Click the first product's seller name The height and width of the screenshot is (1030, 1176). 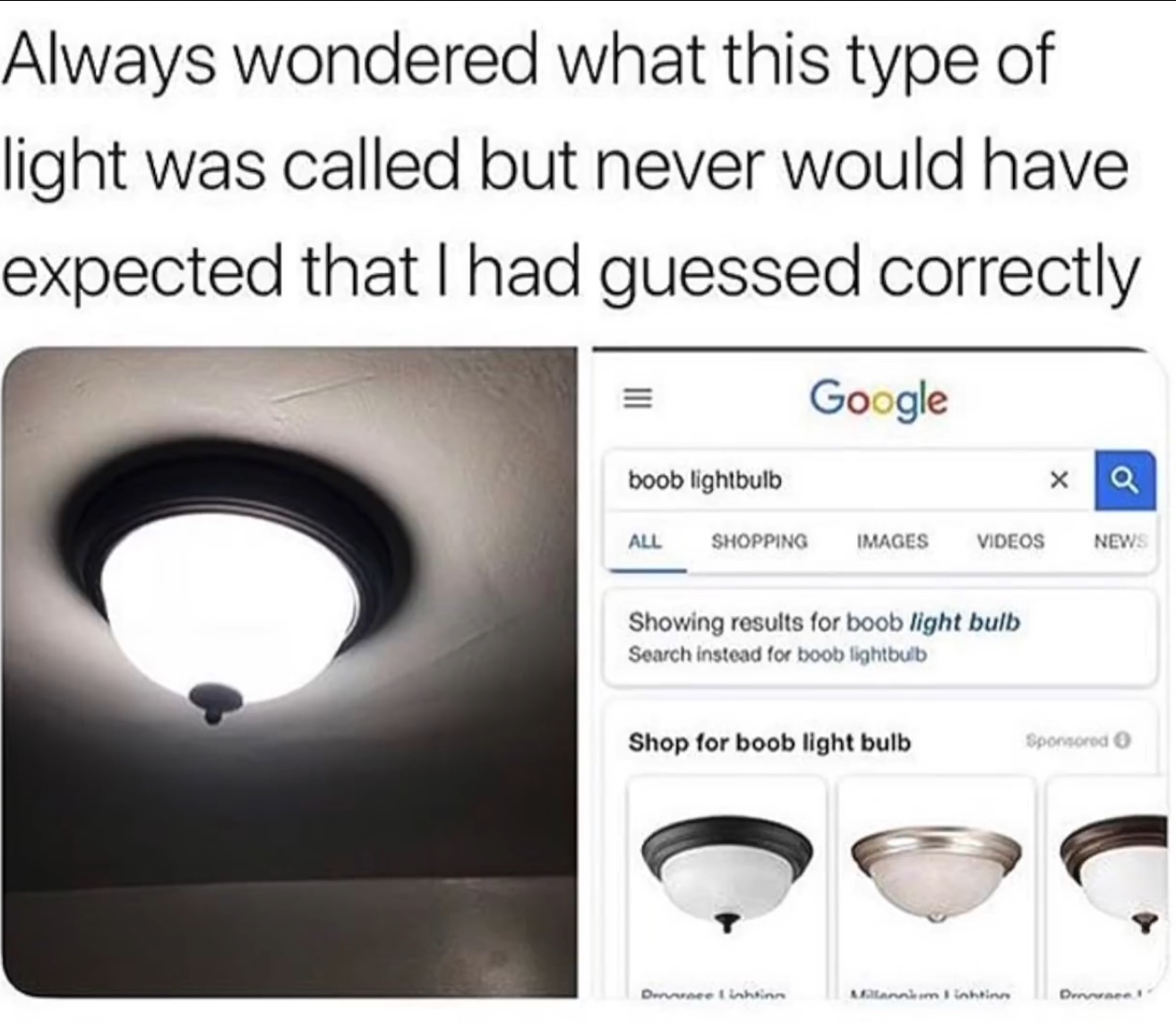pos(712,993)
